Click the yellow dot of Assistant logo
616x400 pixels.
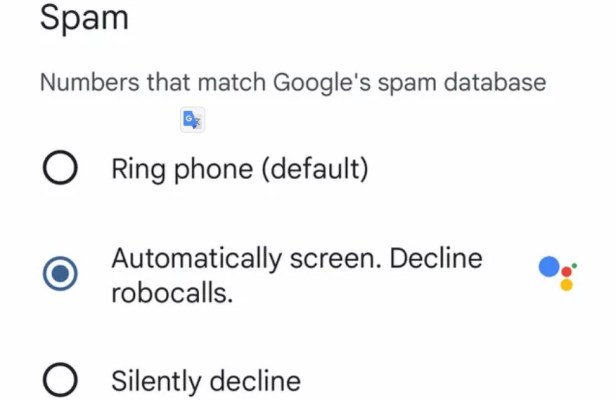coord(566,285)
